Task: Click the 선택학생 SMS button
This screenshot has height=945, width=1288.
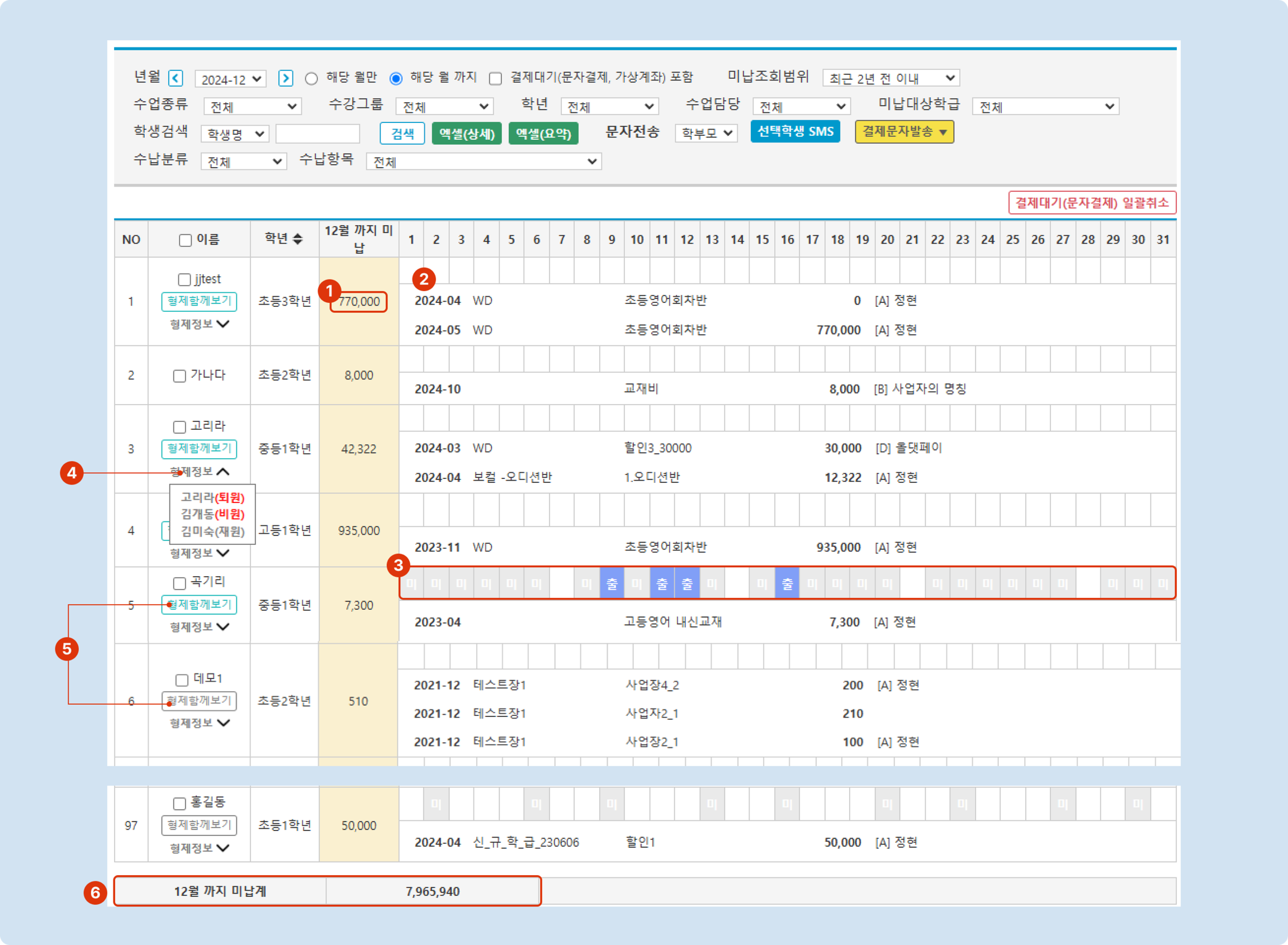Action: [795, 132]
